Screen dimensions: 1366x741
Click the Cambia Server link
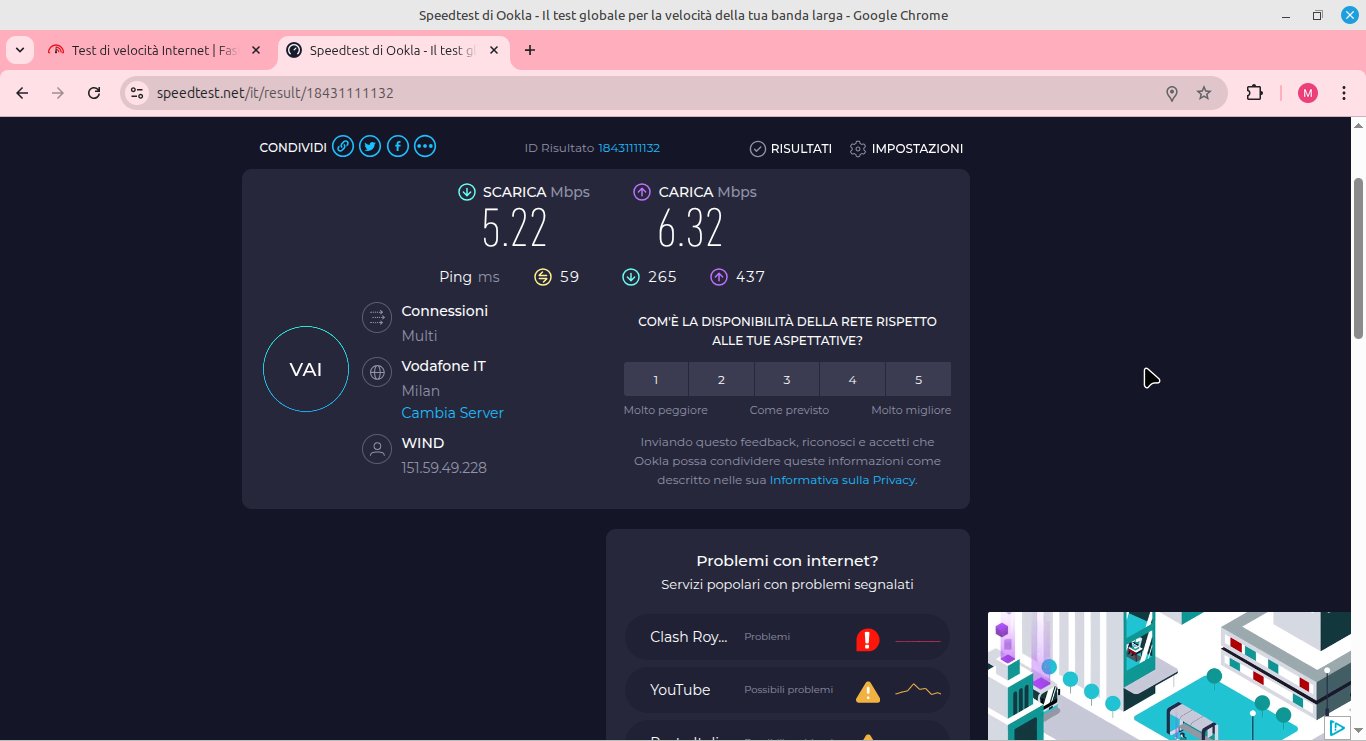pyautogui.click(x=452, y=413)
